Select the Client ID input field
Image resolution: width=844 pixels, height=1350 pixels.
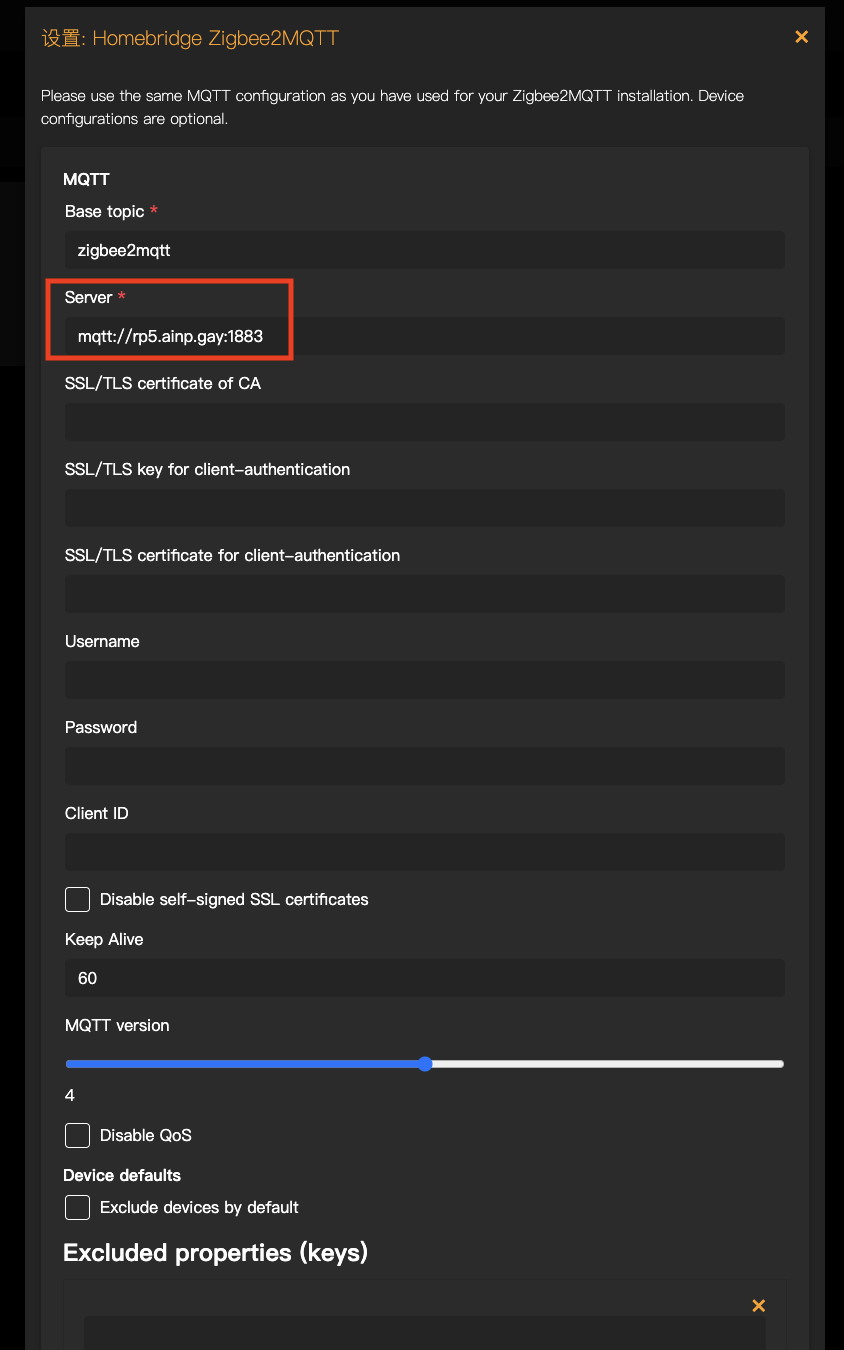tap(425, 852)
